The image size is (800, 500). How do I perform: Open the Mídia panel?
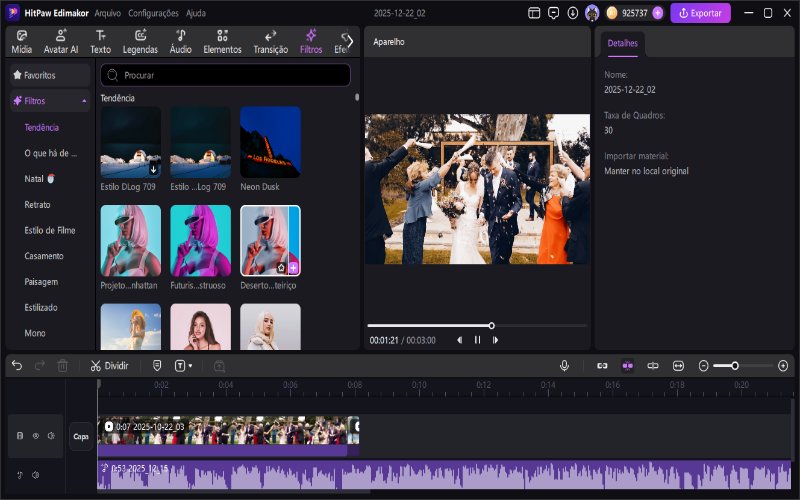[21, 42]
